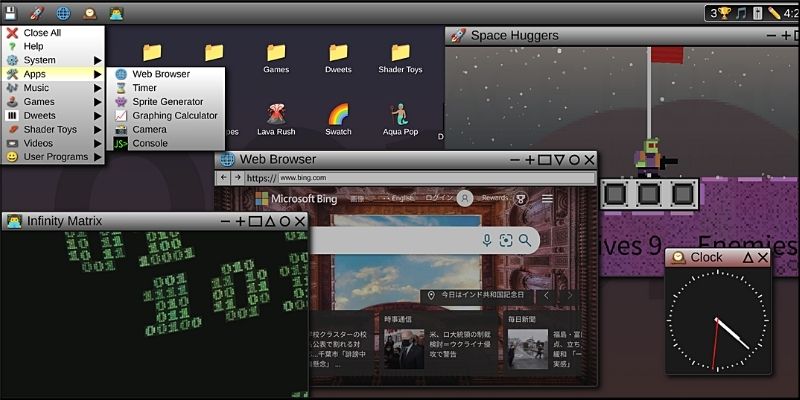Select the Space Huggers rocket icon in taskbar
The height and width of the screenshot is (400, 800).
pos(37,13)
